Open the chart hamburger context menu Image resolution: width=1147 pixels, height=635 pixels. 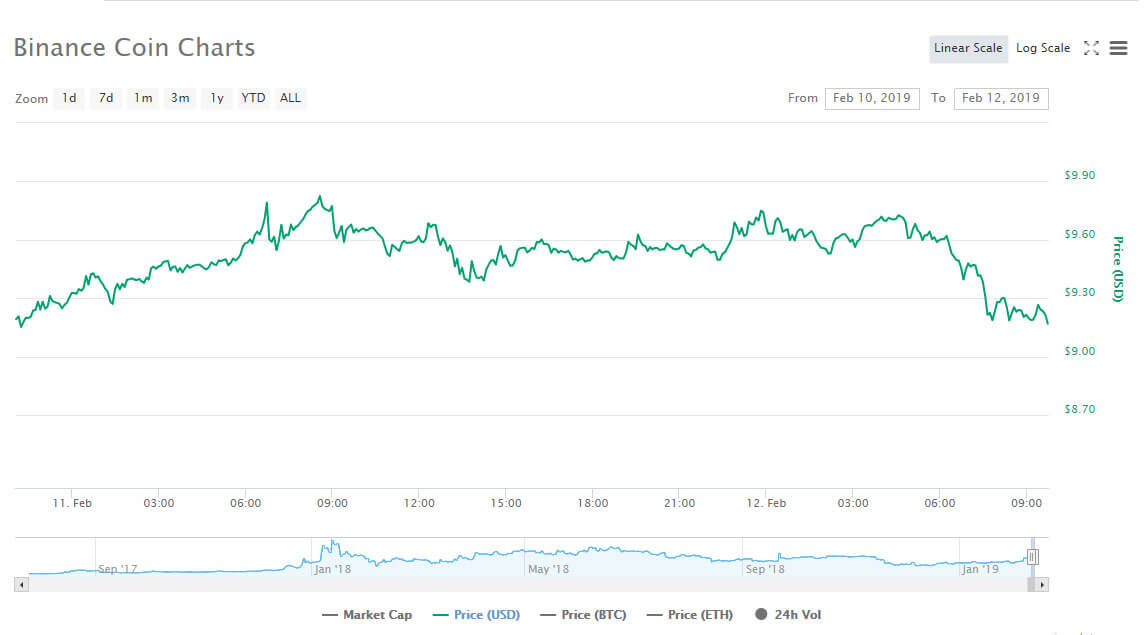pyautogui.click(x=1118, y=48)
